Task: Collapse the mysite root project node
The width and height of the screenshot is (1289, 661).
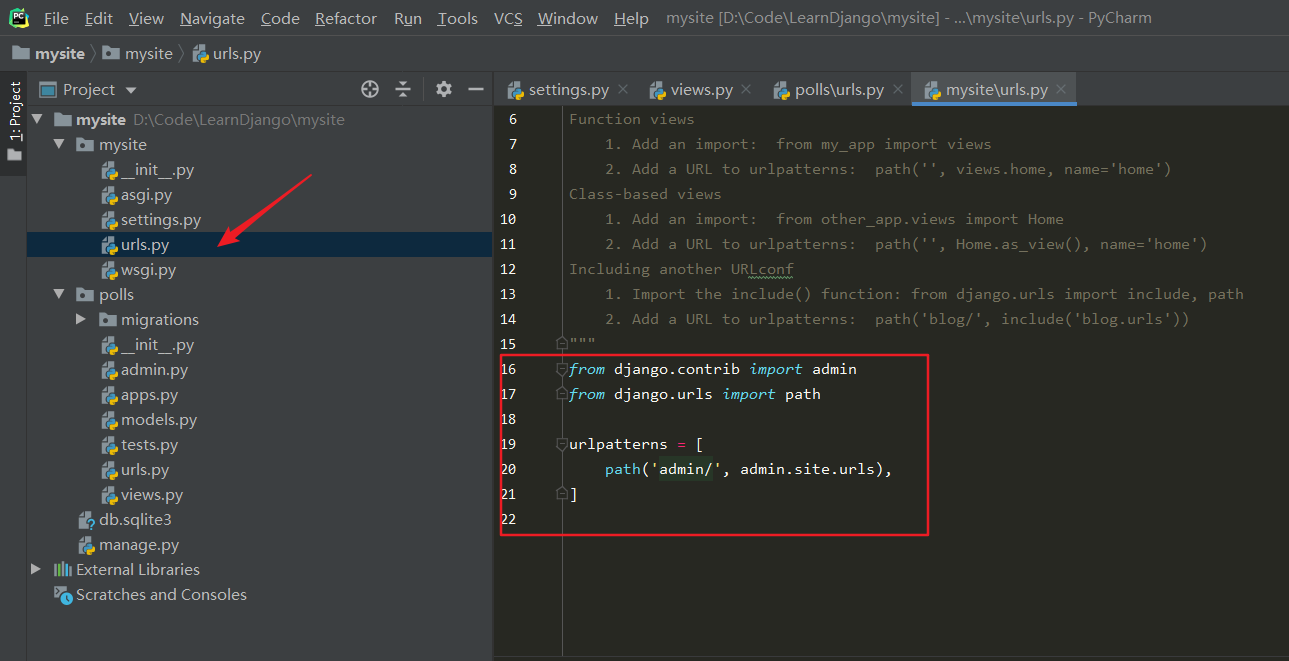Action: tap(37, 119)
